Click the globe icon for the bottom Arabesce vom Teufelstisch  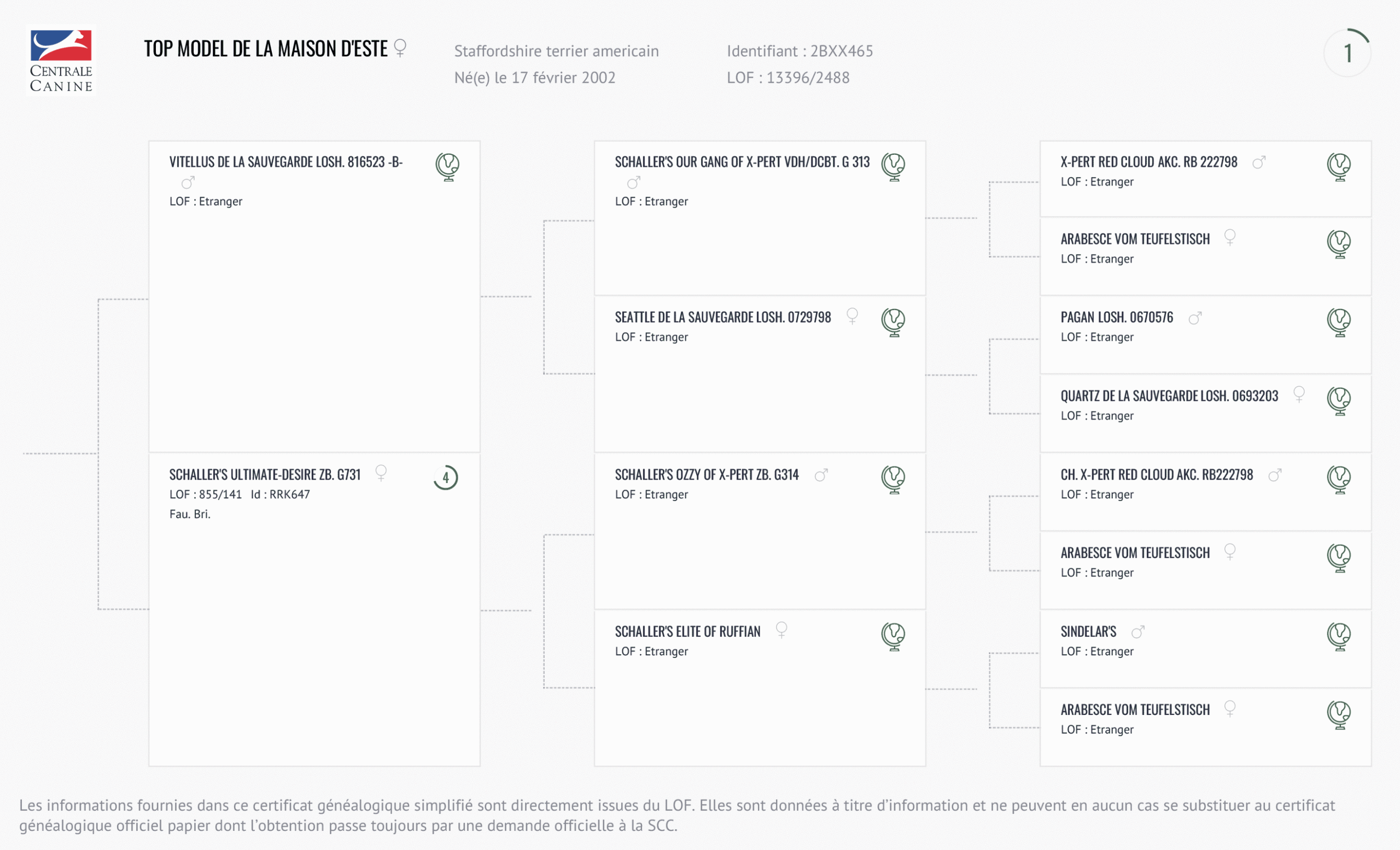click(x=1339, y=714)
